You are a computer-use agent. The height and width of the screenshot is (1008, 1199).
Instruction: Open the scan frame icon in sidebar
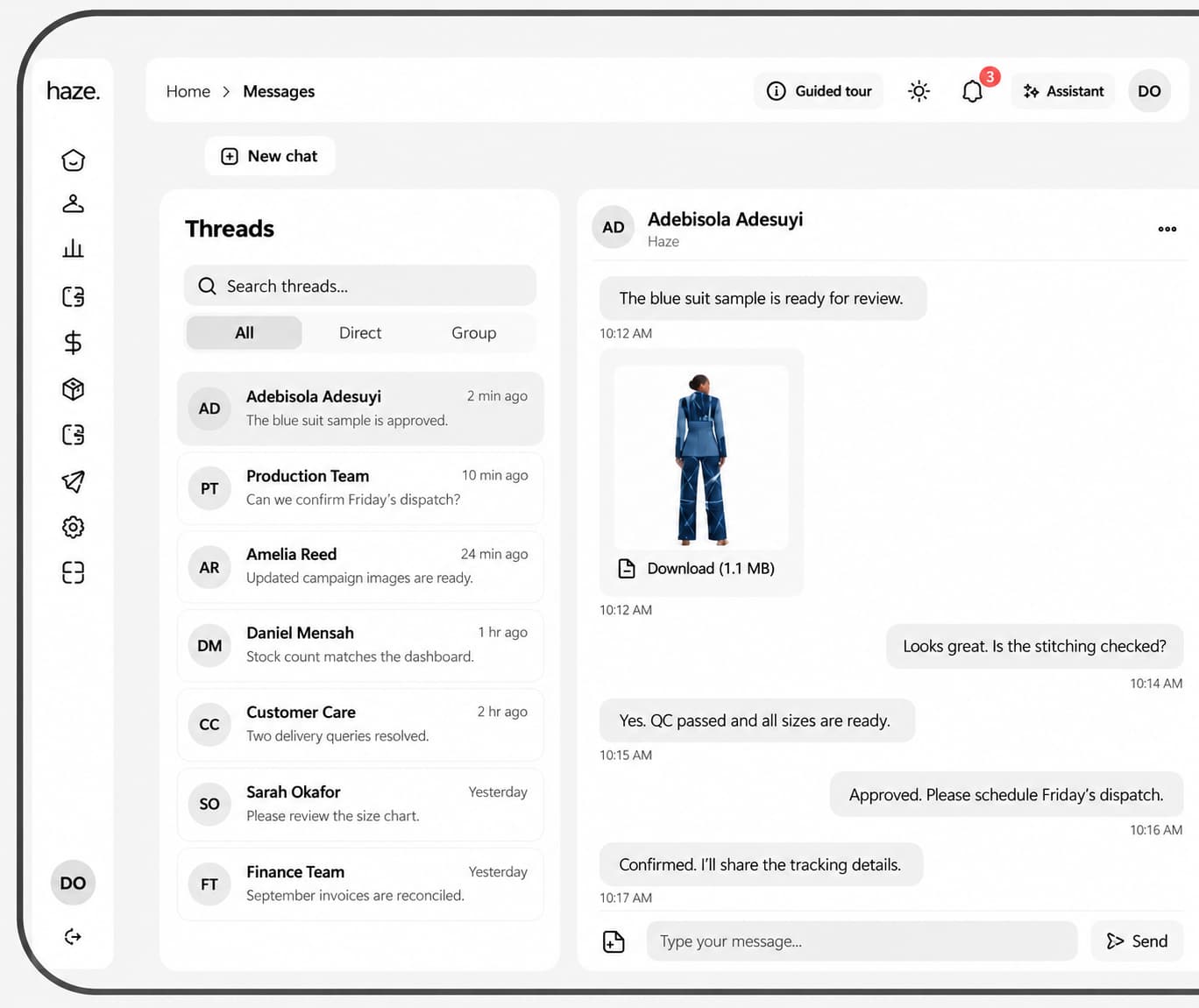[74, 572]
